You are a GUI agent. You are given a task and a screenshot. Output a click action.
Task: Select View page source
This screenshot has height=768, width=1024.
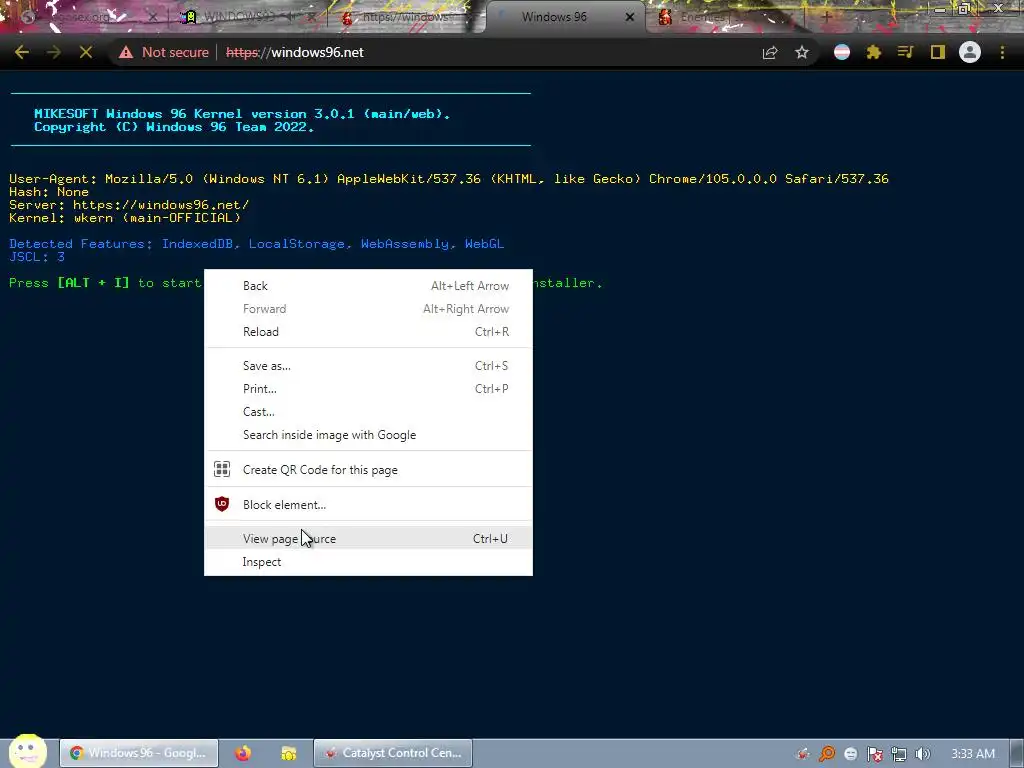point(368,539)
